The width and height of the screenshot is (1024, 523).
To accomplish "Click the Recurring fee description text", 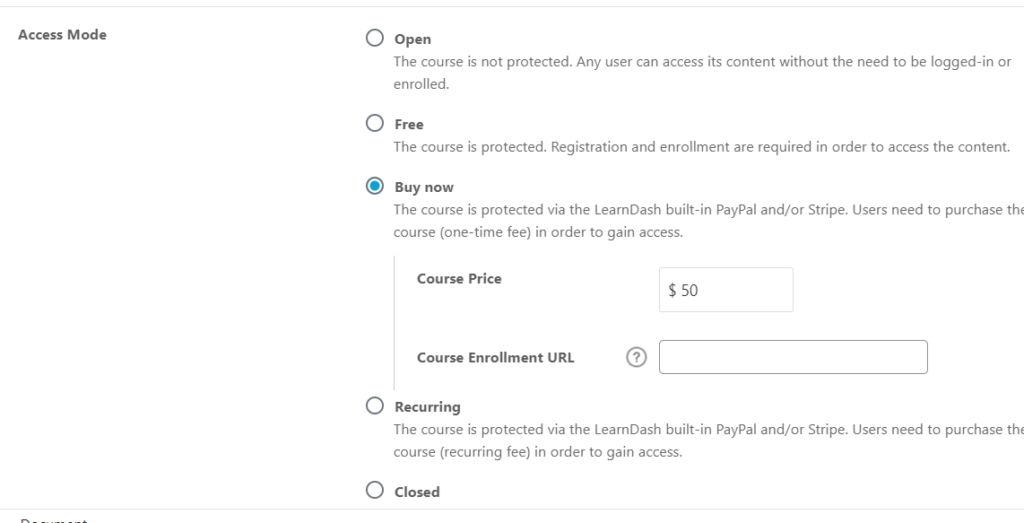I will pos(709,441).
